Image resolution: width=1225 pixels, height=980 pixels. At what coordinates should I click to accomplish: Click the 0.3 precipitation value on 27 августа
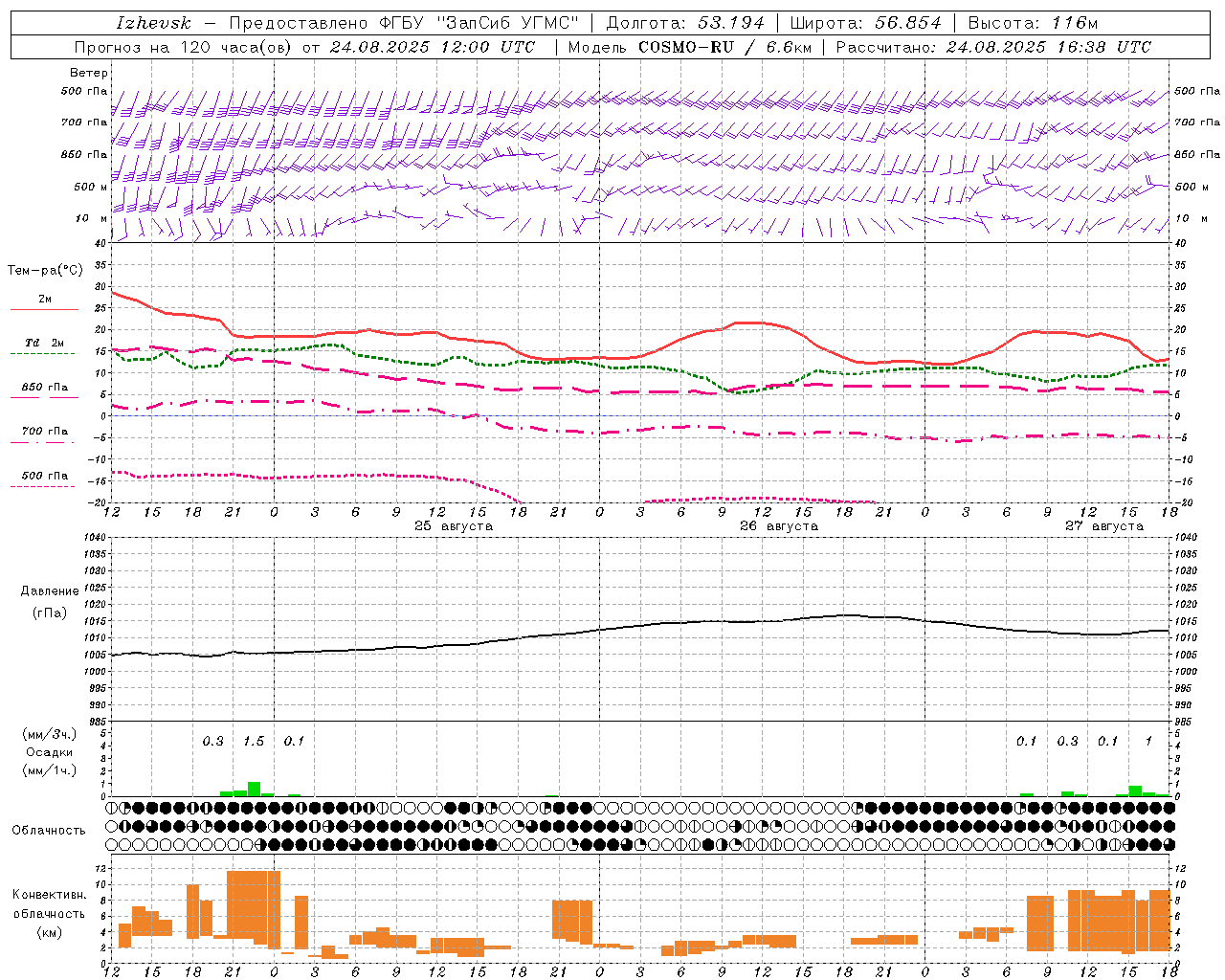pyautogui.click(x=1067, y=742)
